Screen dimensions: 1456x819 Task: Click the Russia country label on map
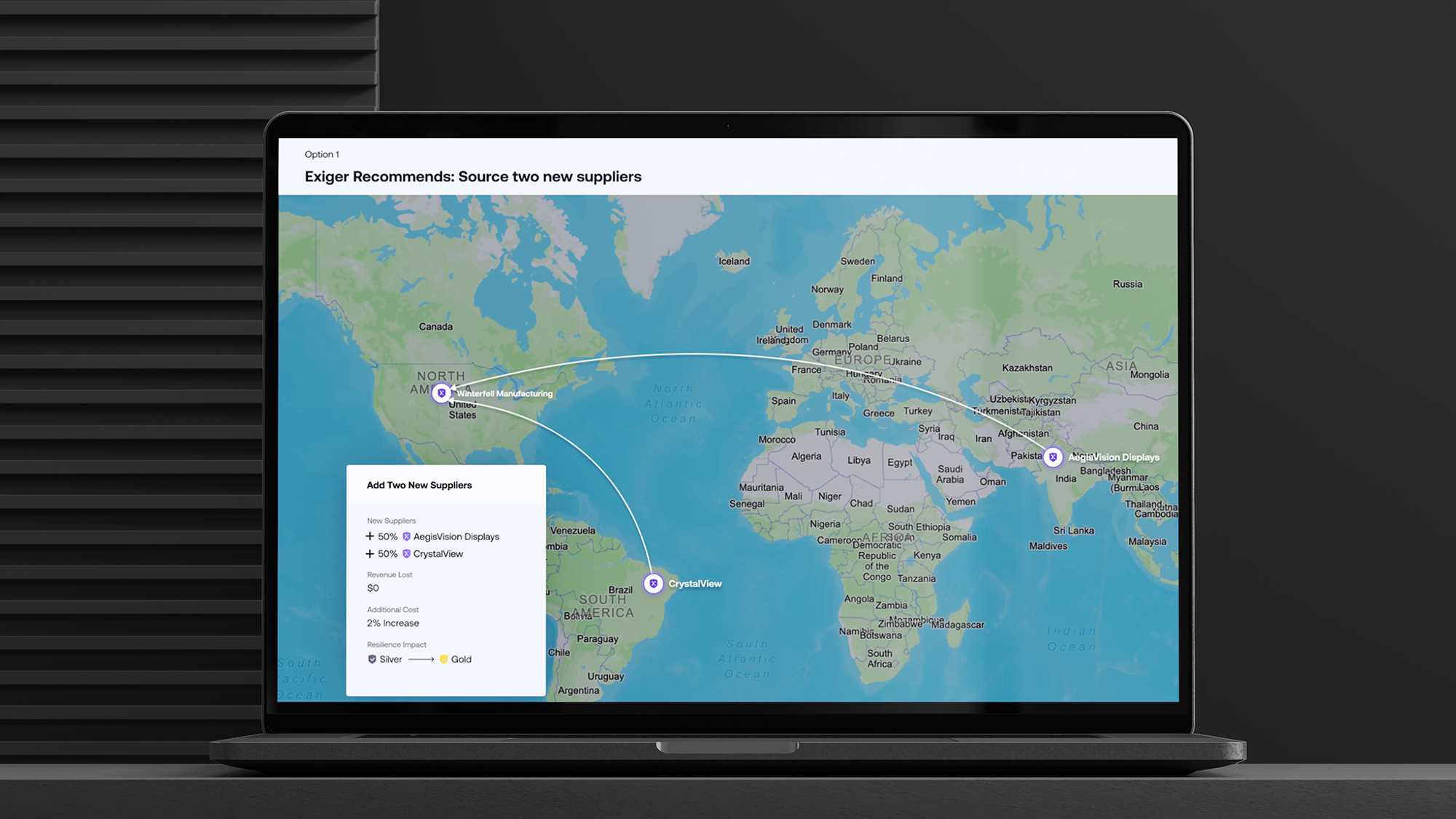click(x=1127, y=285)
